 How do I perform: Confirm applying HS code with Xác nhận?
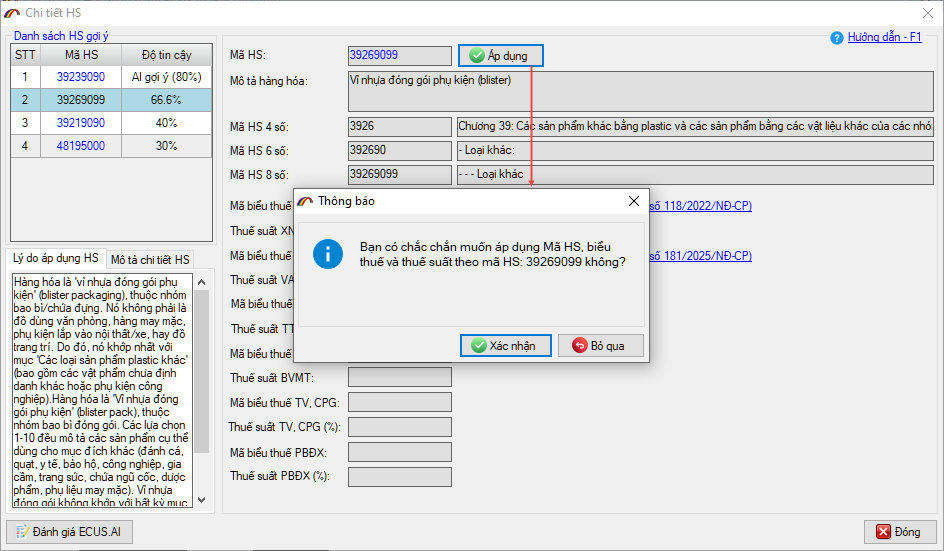click(504, 345)
